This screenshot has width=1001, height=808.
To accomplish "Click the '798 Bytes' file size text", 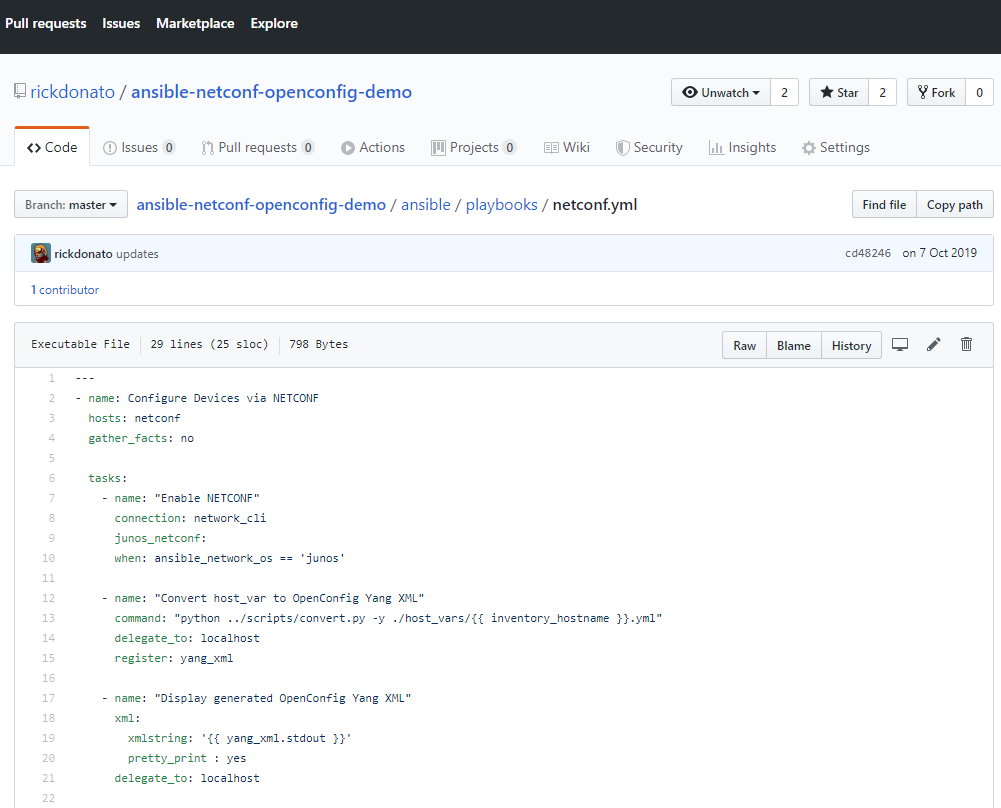I will click(319, 344).
